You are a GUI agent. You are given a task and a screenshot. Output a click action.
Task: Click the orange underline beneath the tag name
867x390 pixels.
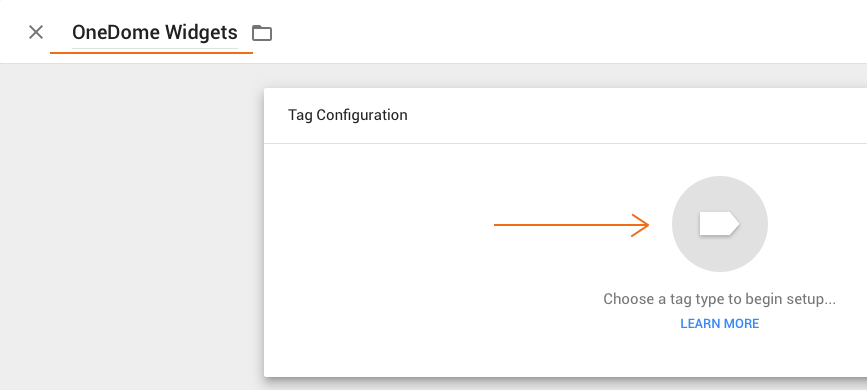point(152,53)
